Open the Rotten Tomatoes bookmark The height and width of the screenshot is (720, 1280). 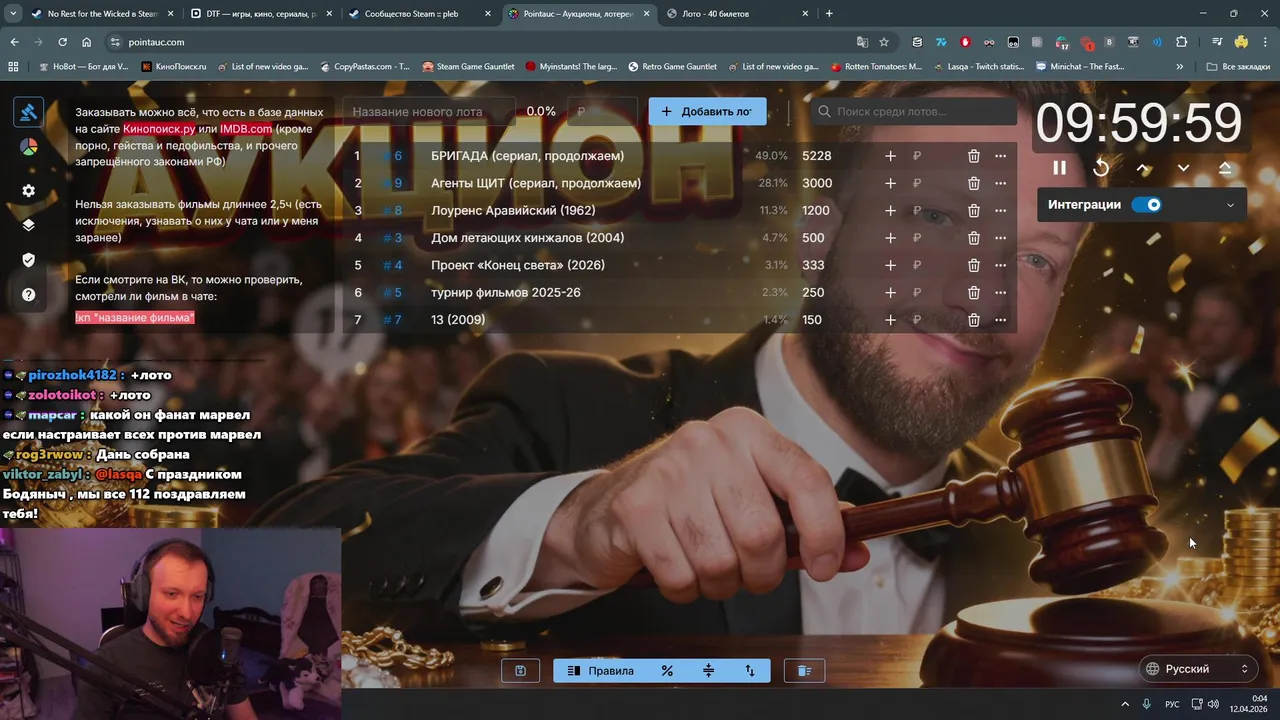tap(876, 67)
